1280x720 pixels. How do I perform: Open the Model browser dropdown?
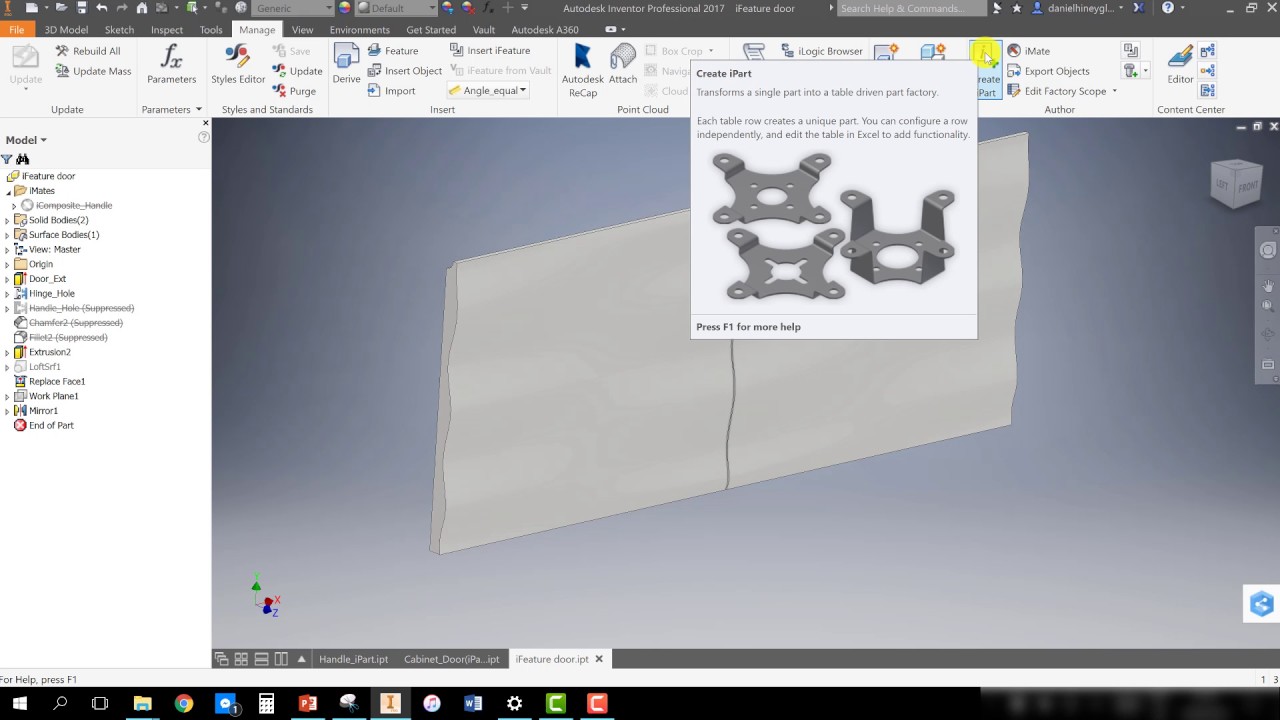(x=26, y=140)
